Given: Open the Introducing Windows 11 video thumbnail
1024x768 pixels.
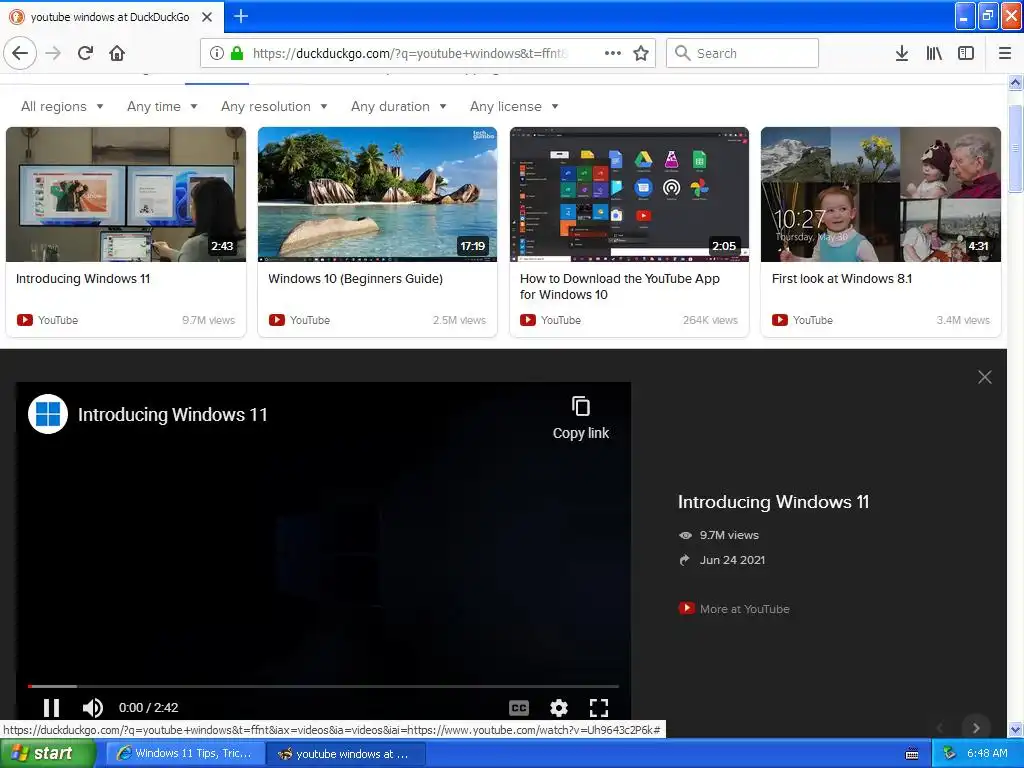Looking at the screenshot, I should click(126, 194).
